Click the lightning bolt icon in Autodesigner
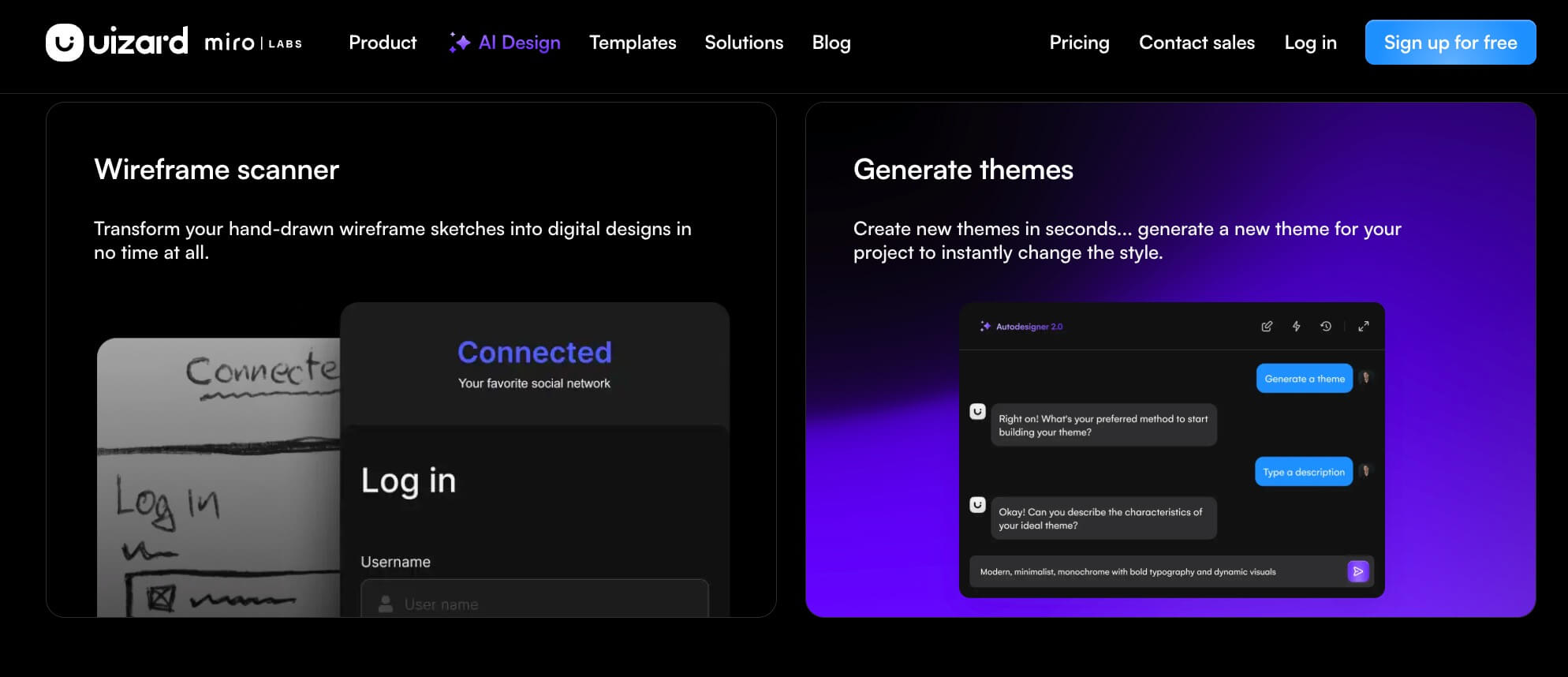Image resolution: width=1568 pixels, height=677 pixels. [1296, 327]
